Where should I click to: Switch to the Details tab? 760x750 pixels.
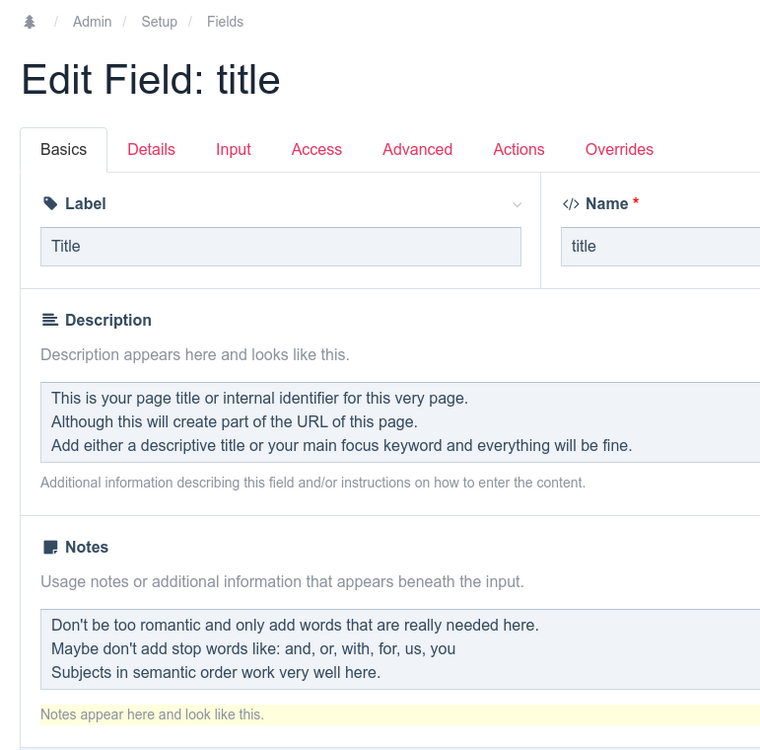pos(151,150)
